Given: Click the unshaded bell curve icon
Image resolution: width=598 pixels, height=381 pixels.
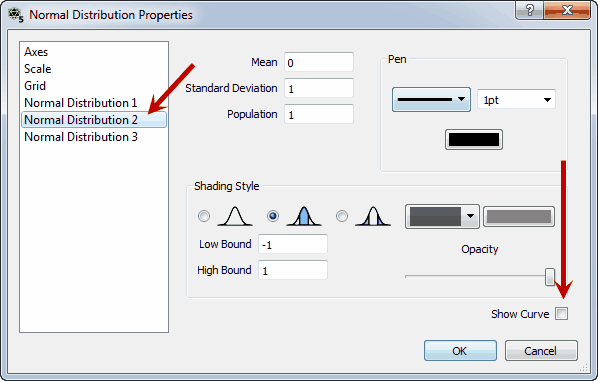Looking at the screenshot, I should 235,216.
